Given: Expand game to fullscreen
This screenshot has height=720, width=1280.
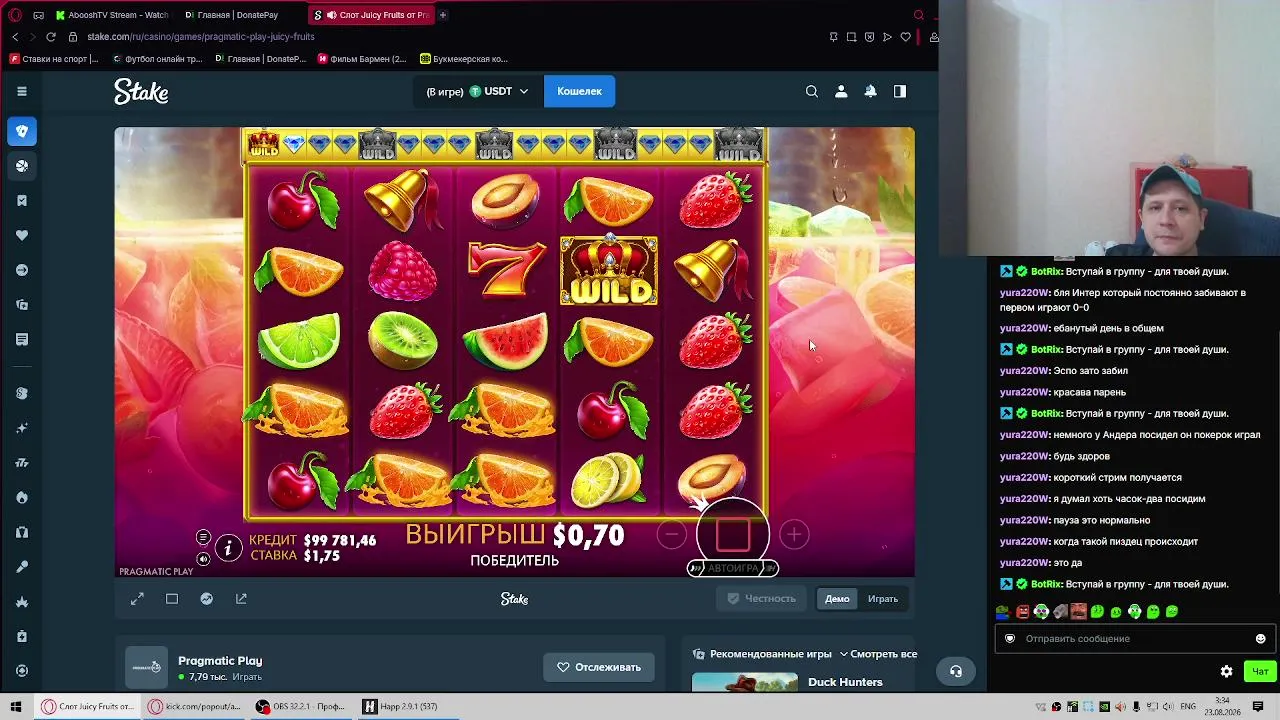Looking at the screenshot, I should (x=137, y=599).
